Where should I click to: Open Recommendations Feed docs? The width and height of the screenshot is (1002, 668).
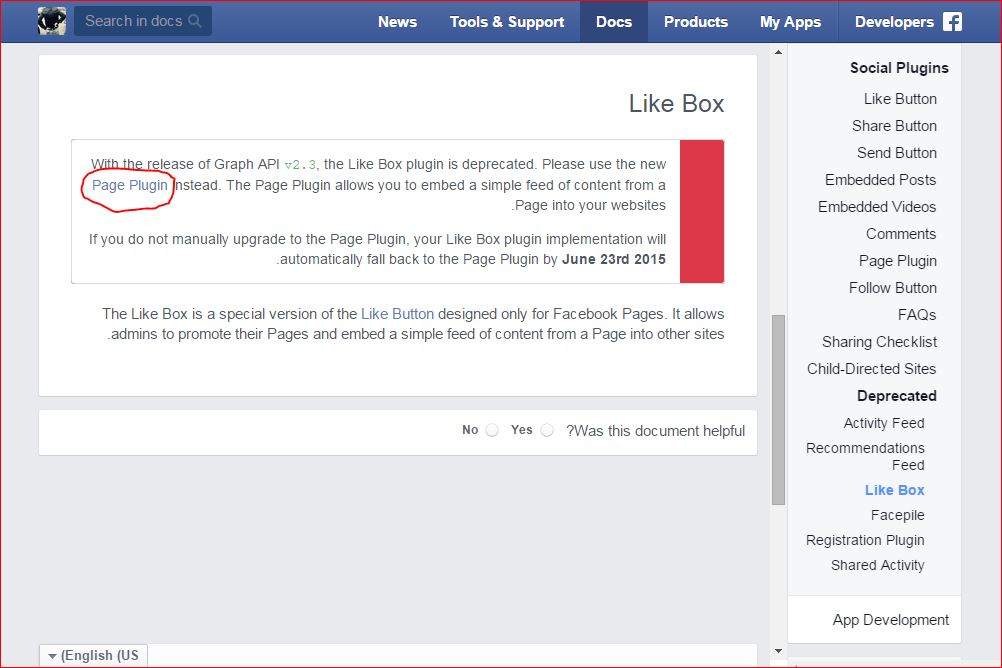point(865,456)
